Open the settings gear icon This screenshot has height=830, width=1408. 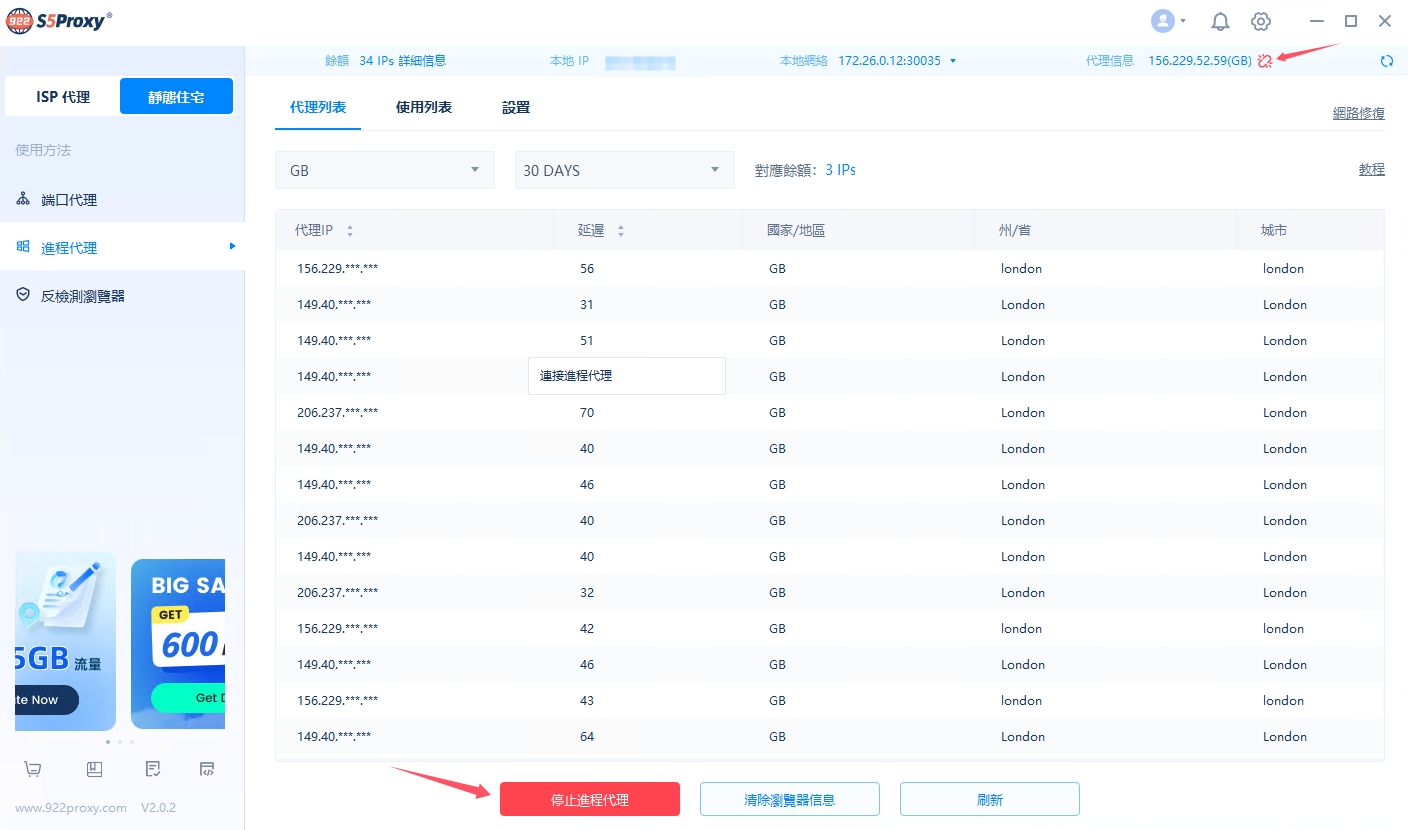[1260, 21]
